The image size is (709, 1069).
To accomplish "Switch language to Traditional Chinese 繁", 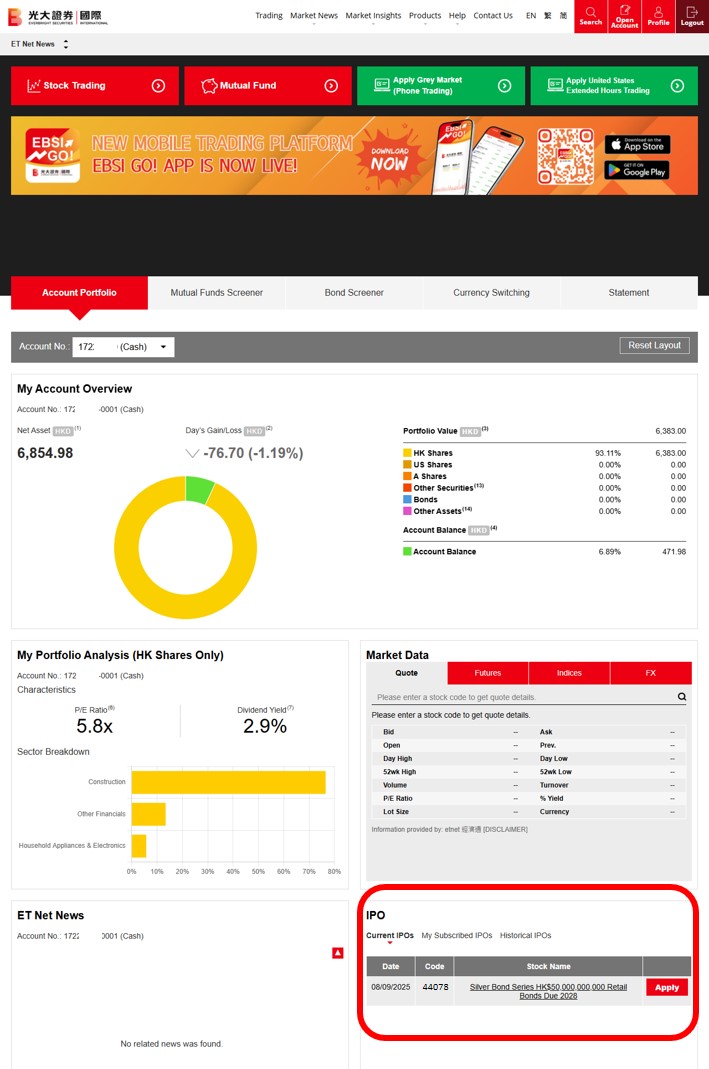I will point(547,16).
